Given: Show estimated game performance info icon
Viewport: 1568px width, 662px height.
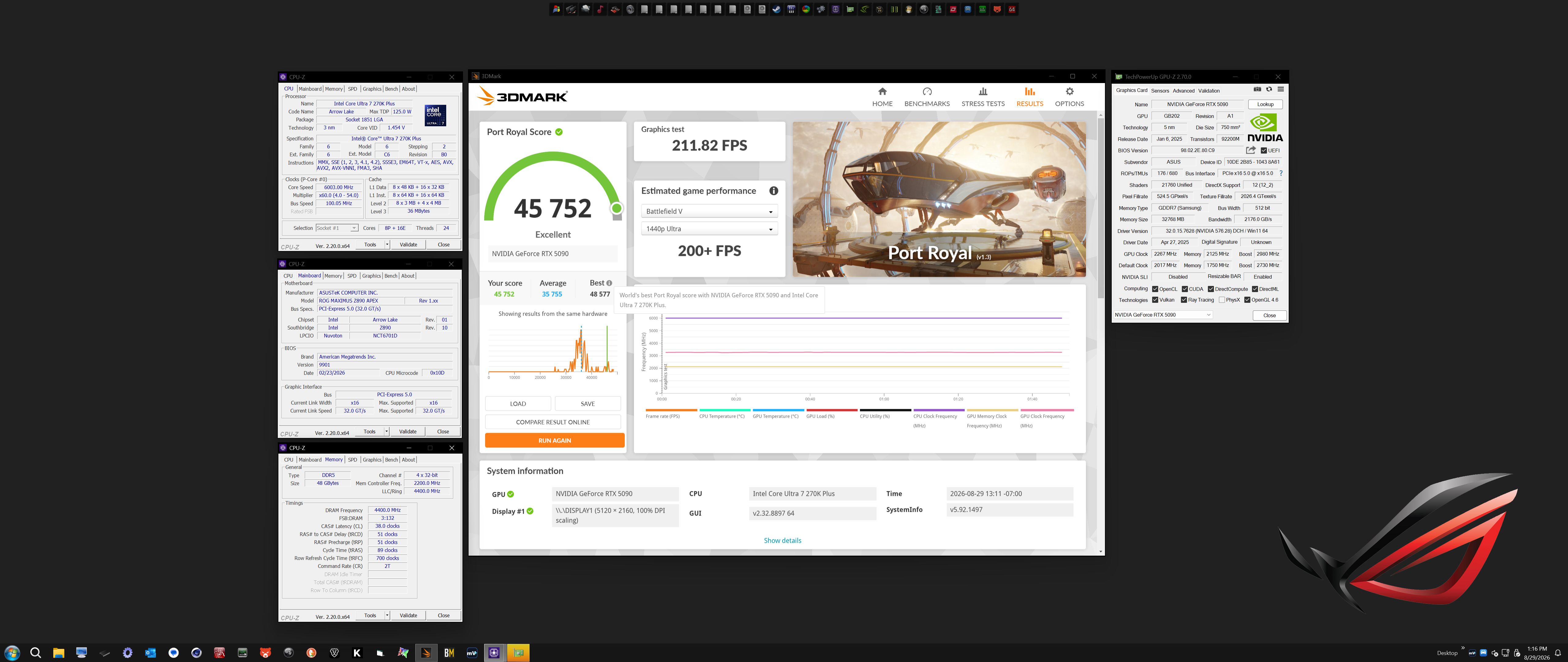Looking at the screenshot, I should click(x=773, y=191).
